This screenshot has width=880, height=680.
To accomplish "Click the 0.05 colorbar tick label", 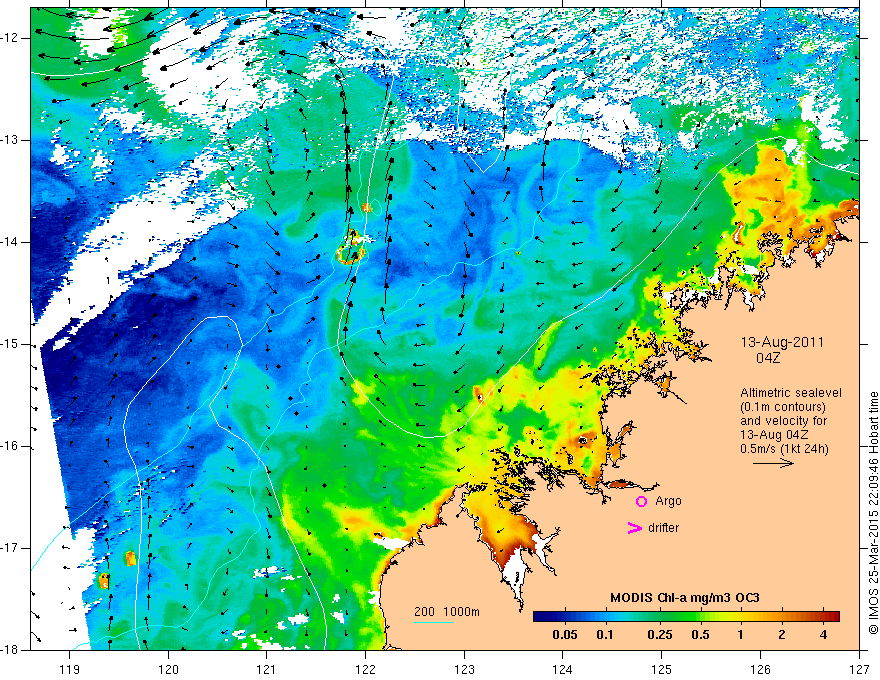I will [565, 635].
